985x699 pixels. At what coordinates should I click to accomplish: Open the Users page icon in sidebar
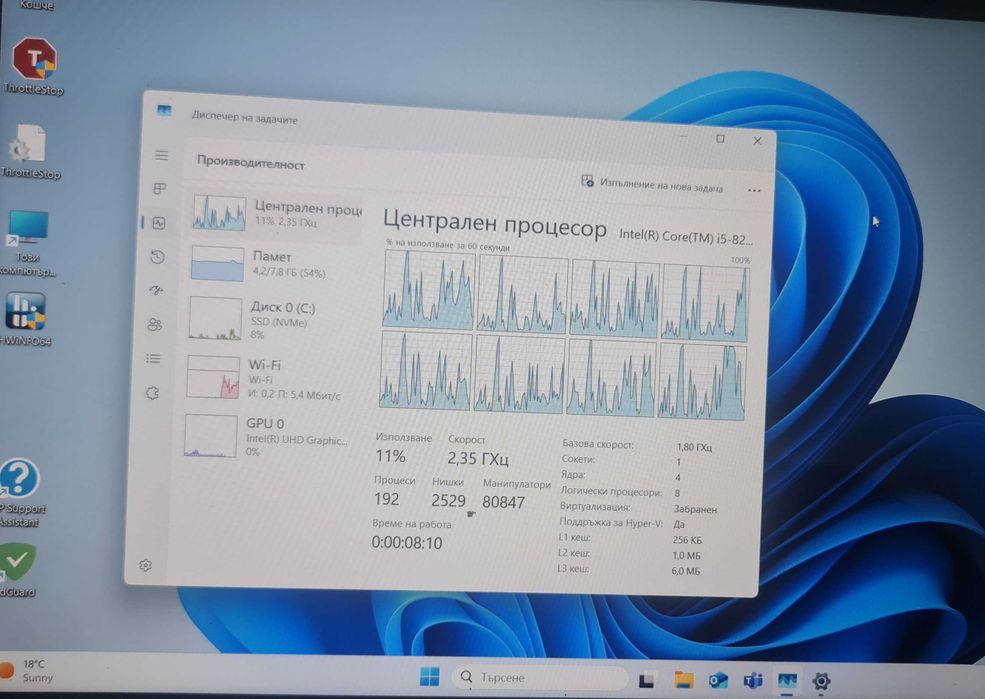pos(155,324)
